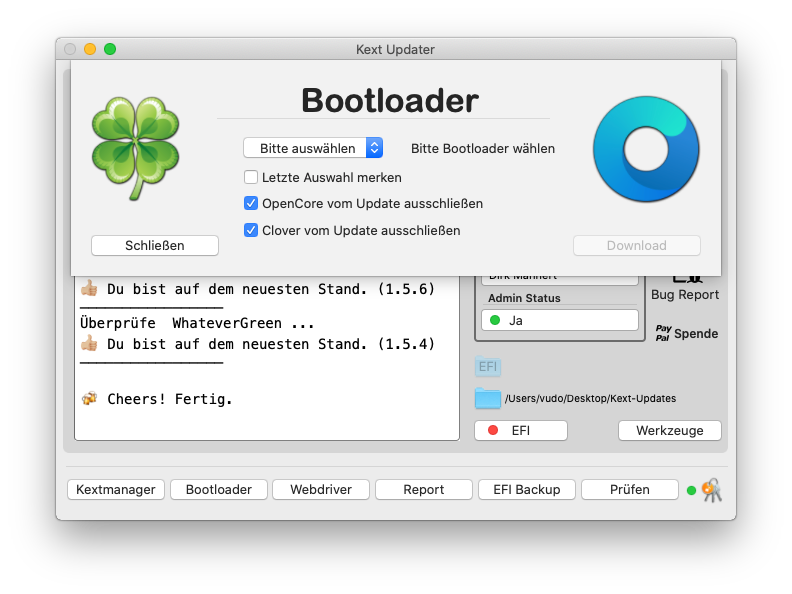Enable Letzte Auswahl merken checkbox

coord(251,177)
